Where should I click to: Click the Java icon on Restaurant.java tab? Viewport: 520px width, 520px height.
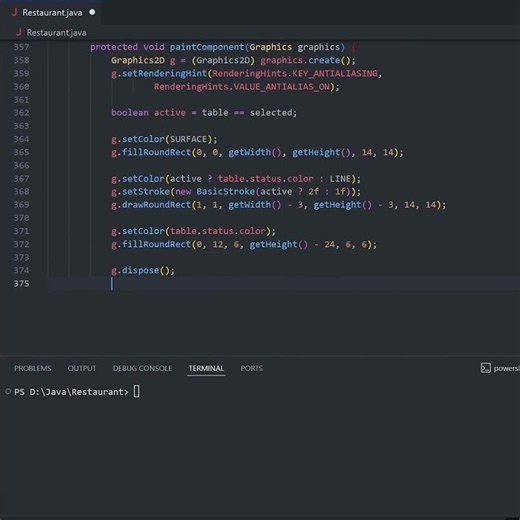click(14, 12)
